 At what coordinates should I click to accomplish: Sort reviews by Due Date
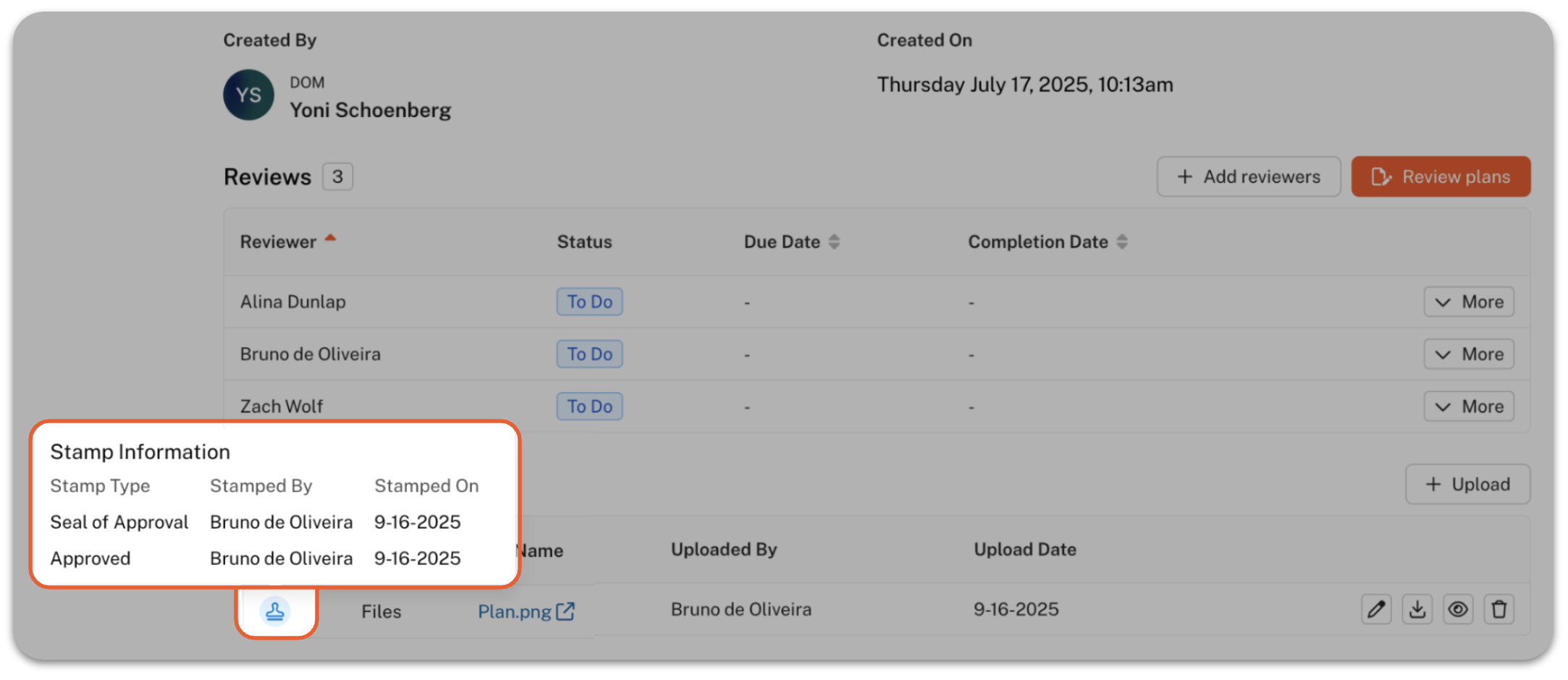(x=834, y=242)
